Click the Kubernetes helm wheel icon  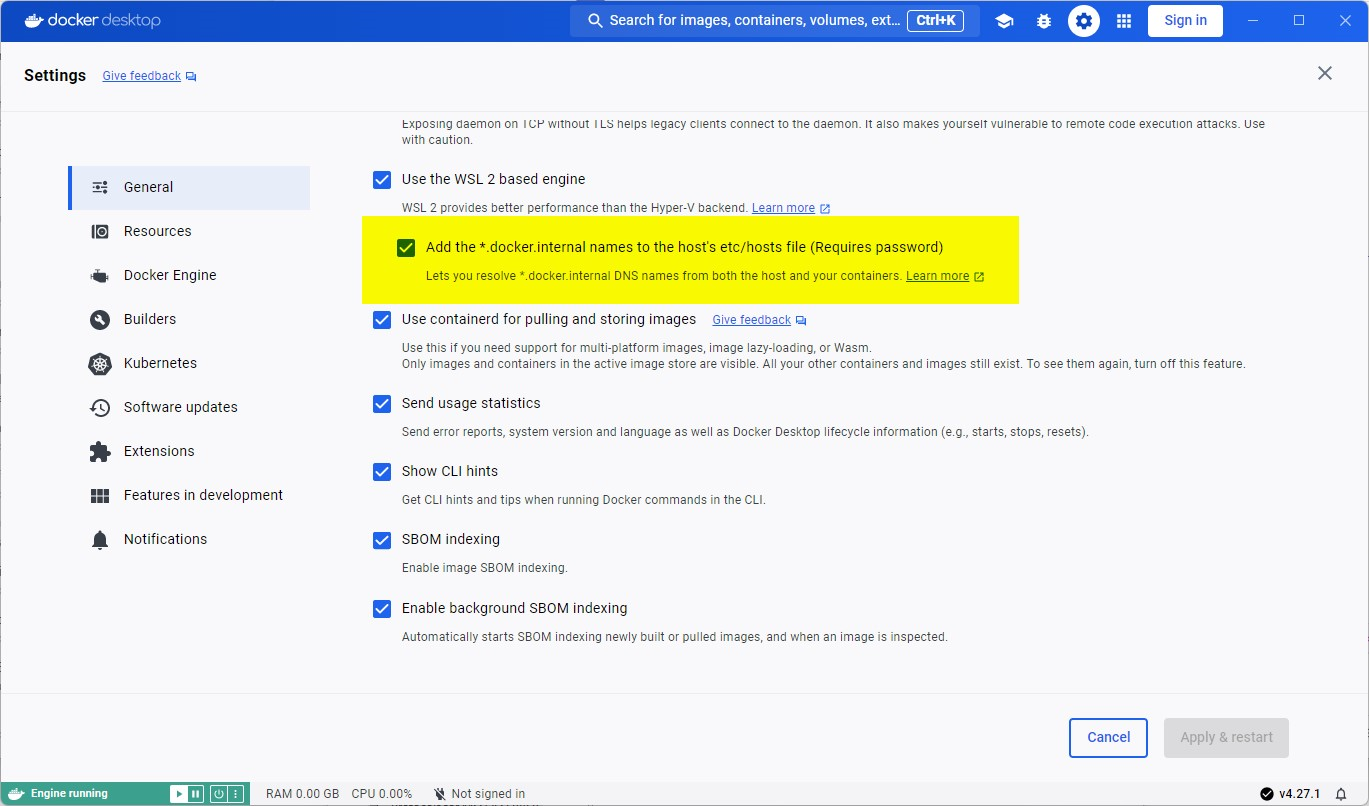[100, 363]
